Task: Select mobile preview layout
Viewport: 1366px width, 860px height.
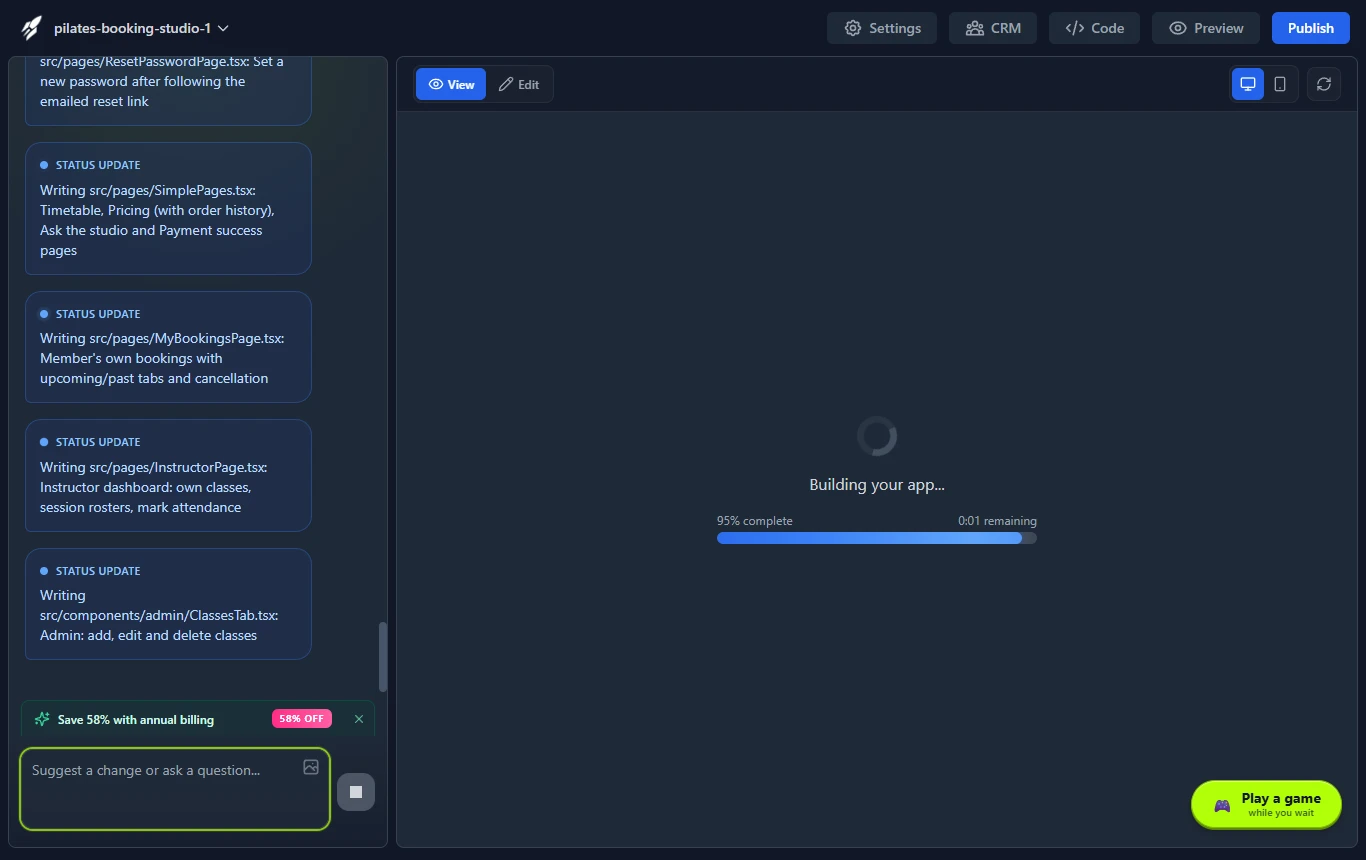Action: pos(1280,84)
